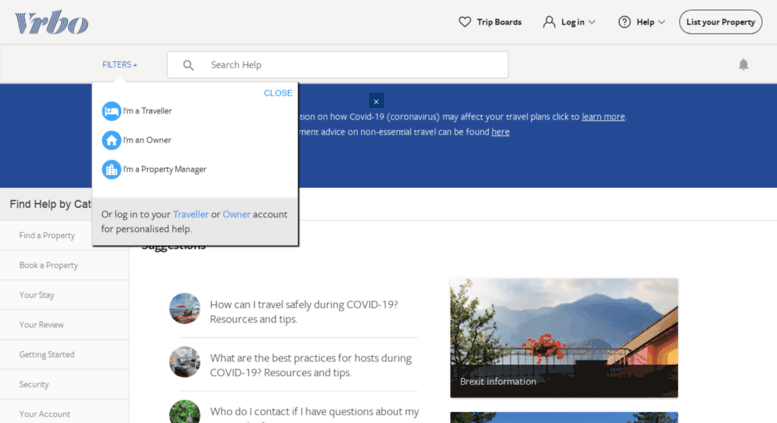Open 'Who do I contact' article
Screen dimensions: 777x423
(314, 414)
